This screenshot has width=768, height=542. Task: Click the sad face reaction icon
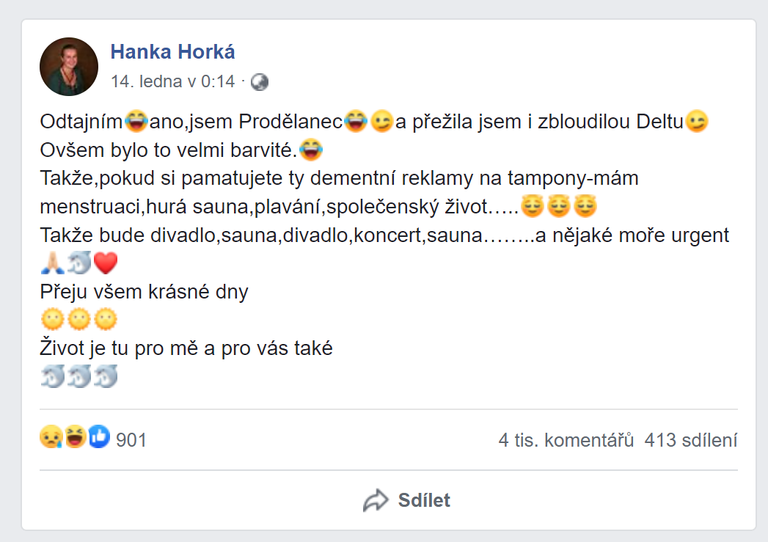[51, 438]
